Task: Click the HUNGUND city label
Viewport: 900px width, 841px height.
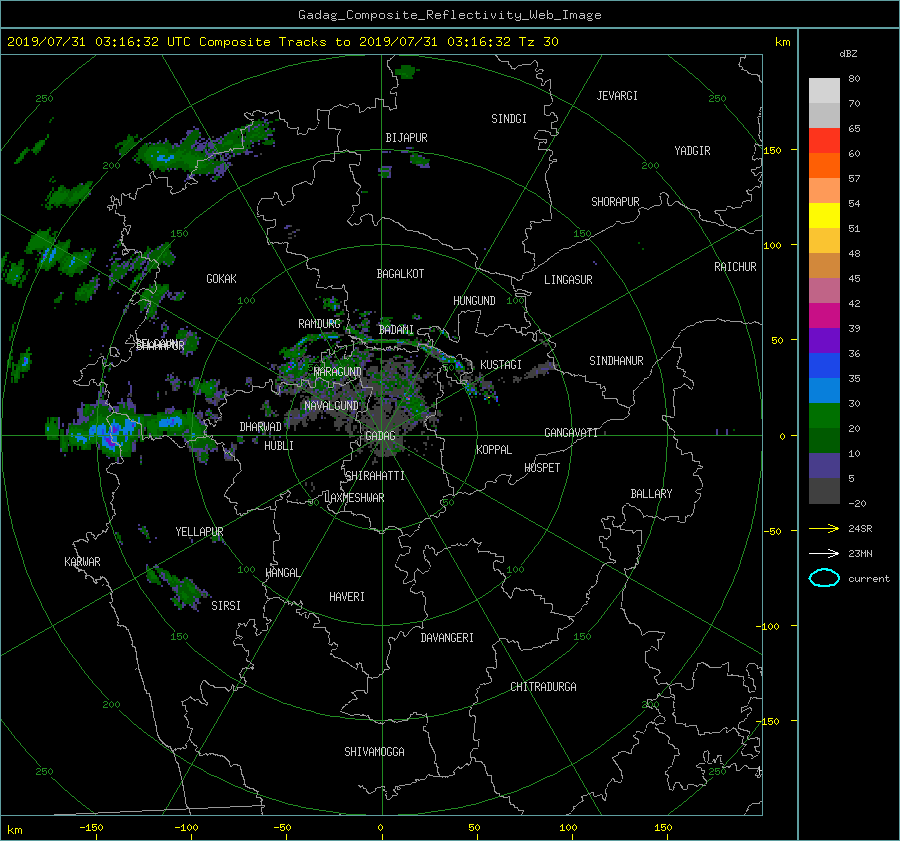Action: tap(474, 301)
